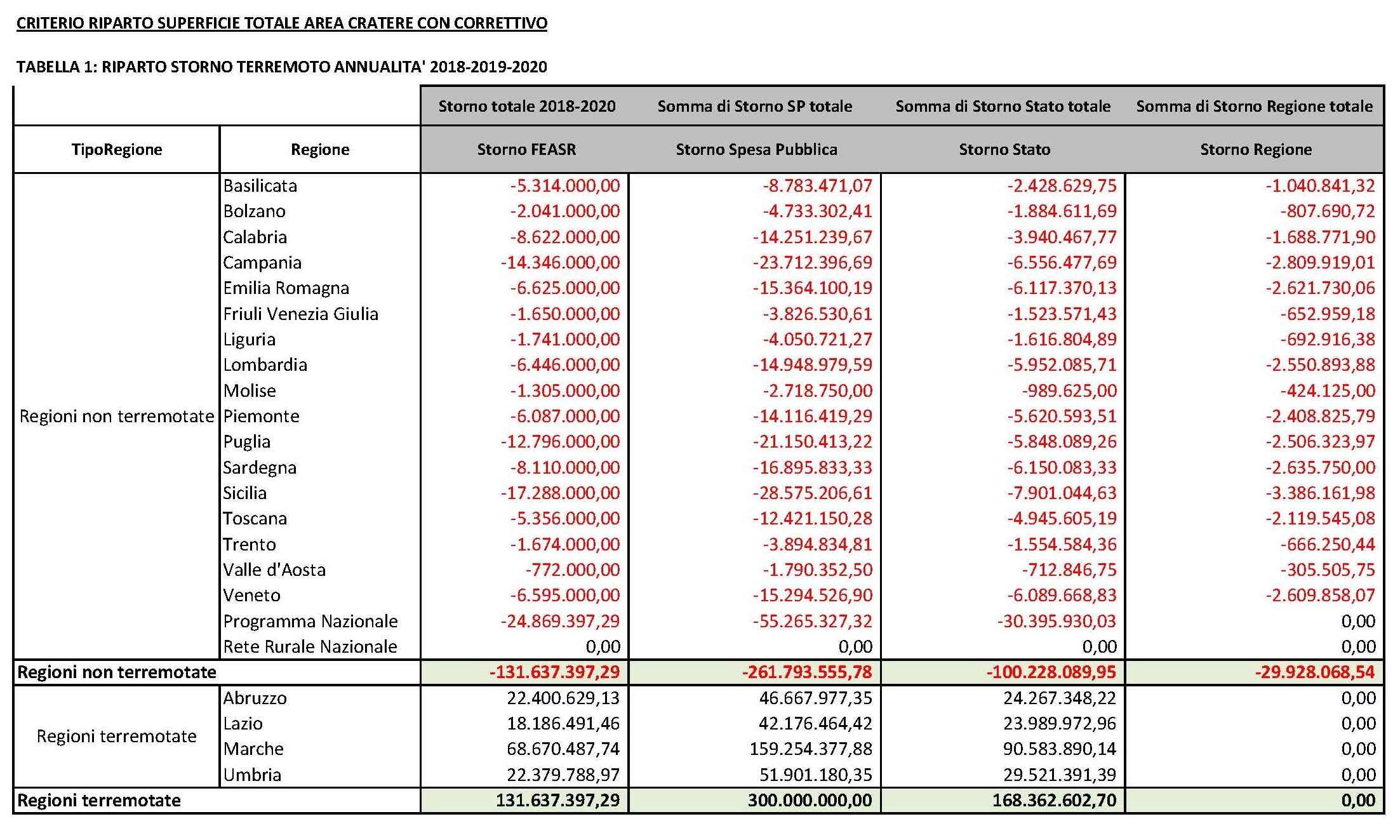This screenshot has width=1400, height=840.
Task: Click subtotal value -131.637.397,29
Action: tap(554, 672)
